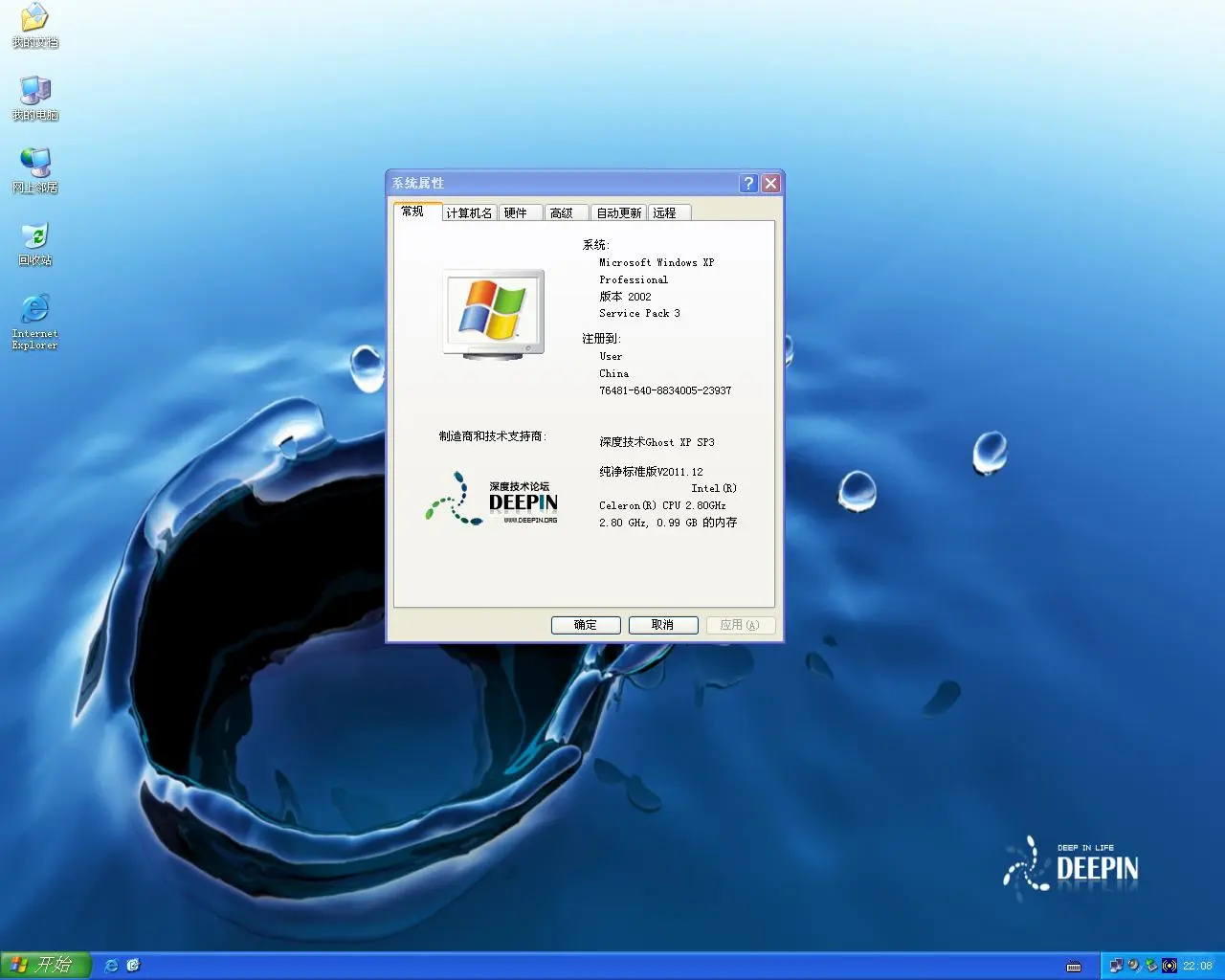The height and width of the screenshot is (980, 1225).
Task: Launch Internet Explorer from the desktop
Action: (x=34, y=316)
